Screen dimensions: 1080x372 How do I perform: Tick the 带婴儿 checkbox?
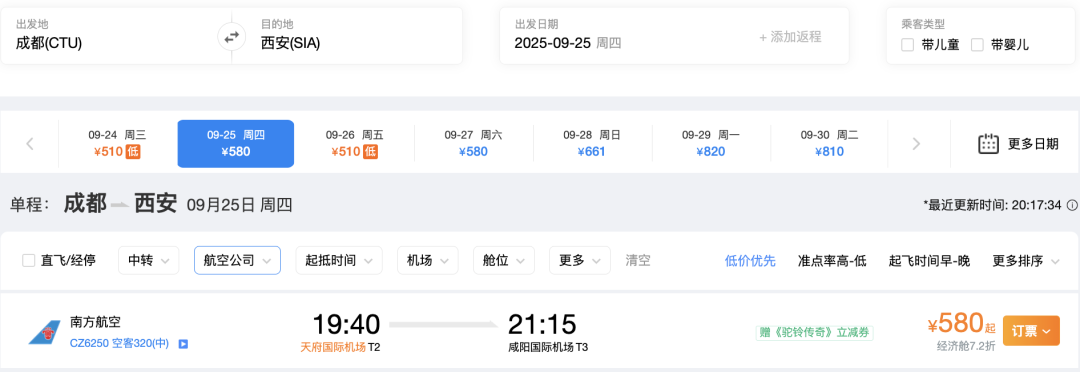977,45
